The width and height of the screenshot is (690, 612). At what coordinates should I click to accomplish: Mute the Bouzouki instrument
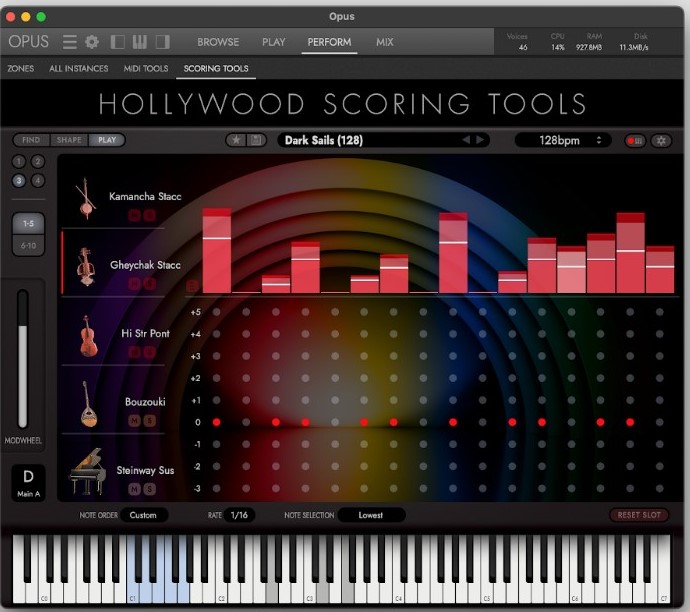tap(134, 421)
